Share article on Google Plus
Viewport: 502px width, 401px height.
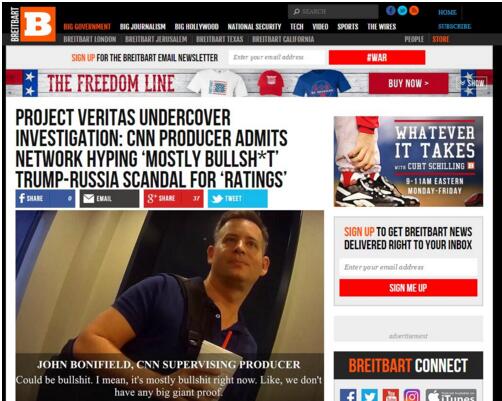tap(174, 199)
